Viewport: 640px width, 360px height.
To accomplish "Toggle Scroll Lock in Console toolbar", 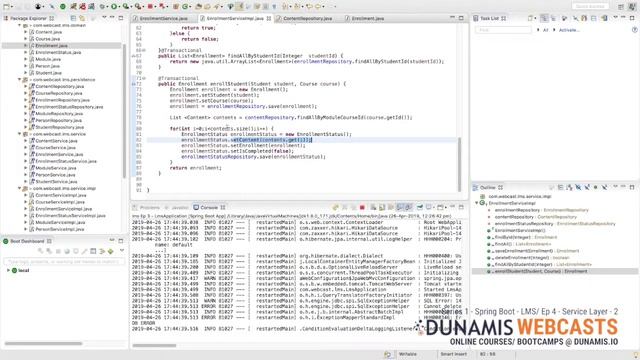I will pos(382,207).
